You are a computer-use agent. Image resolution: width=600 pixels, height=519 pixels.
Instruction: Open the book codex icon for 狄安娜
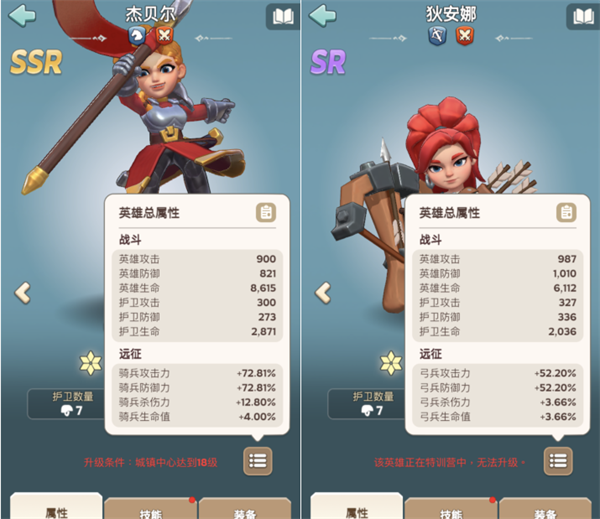(583, 17)
